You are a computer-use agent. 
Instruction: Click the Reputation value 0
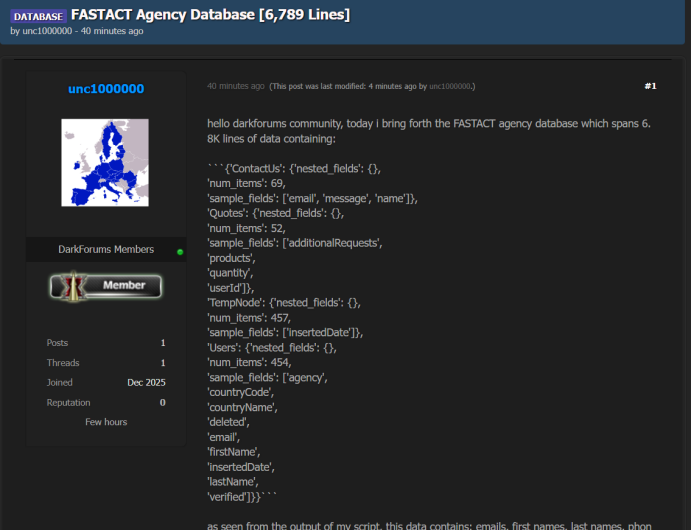coord(163,402)
